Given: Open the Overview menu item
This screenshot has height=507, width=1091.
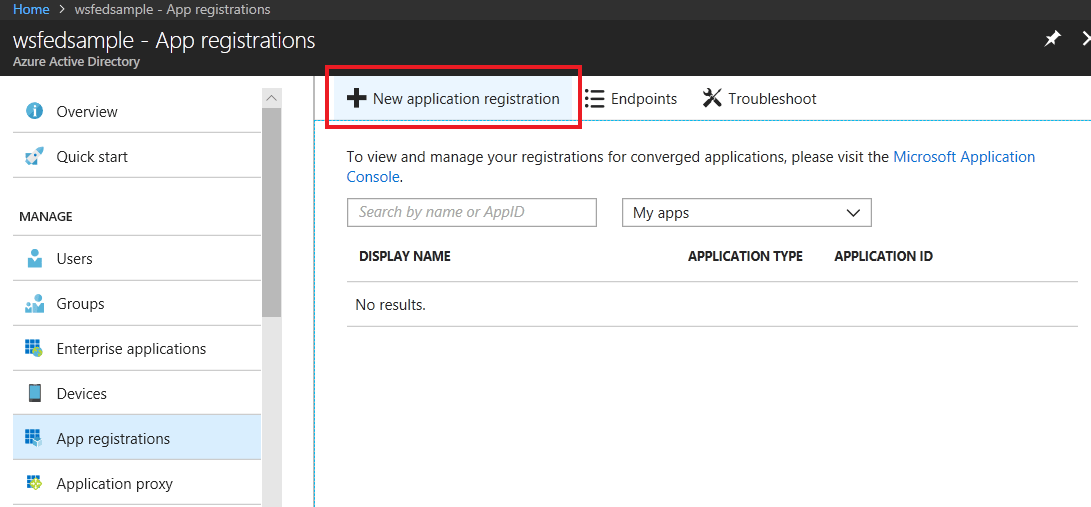Looking at the screenshot, I should (x=137, y=112).
